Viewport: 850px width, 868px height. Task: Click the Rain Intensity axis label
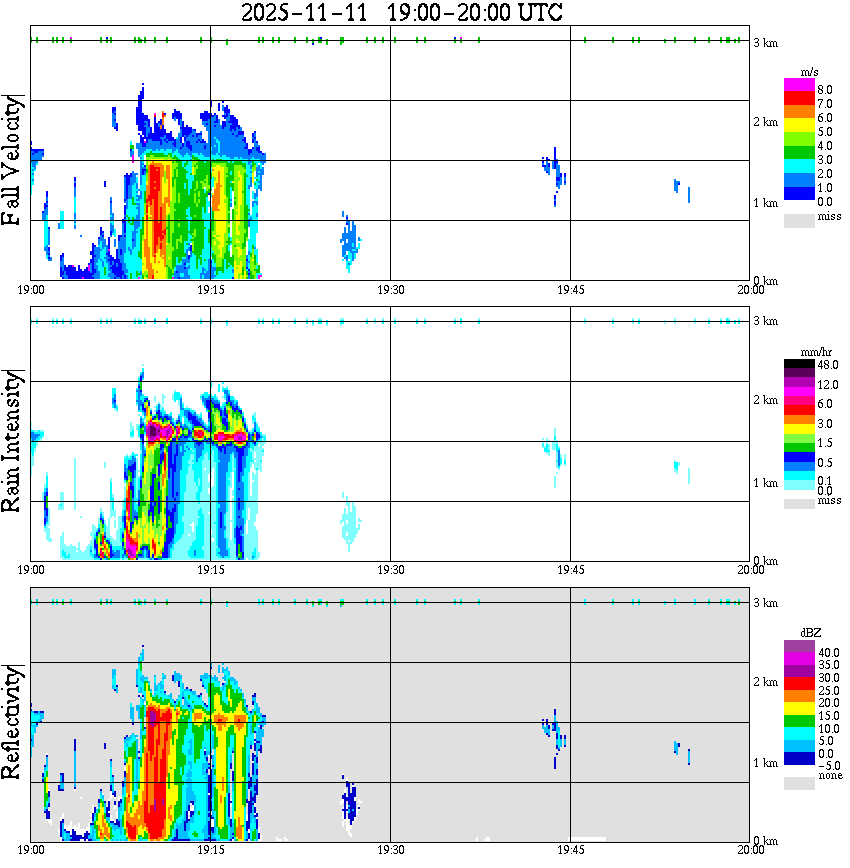coord(12,441)
